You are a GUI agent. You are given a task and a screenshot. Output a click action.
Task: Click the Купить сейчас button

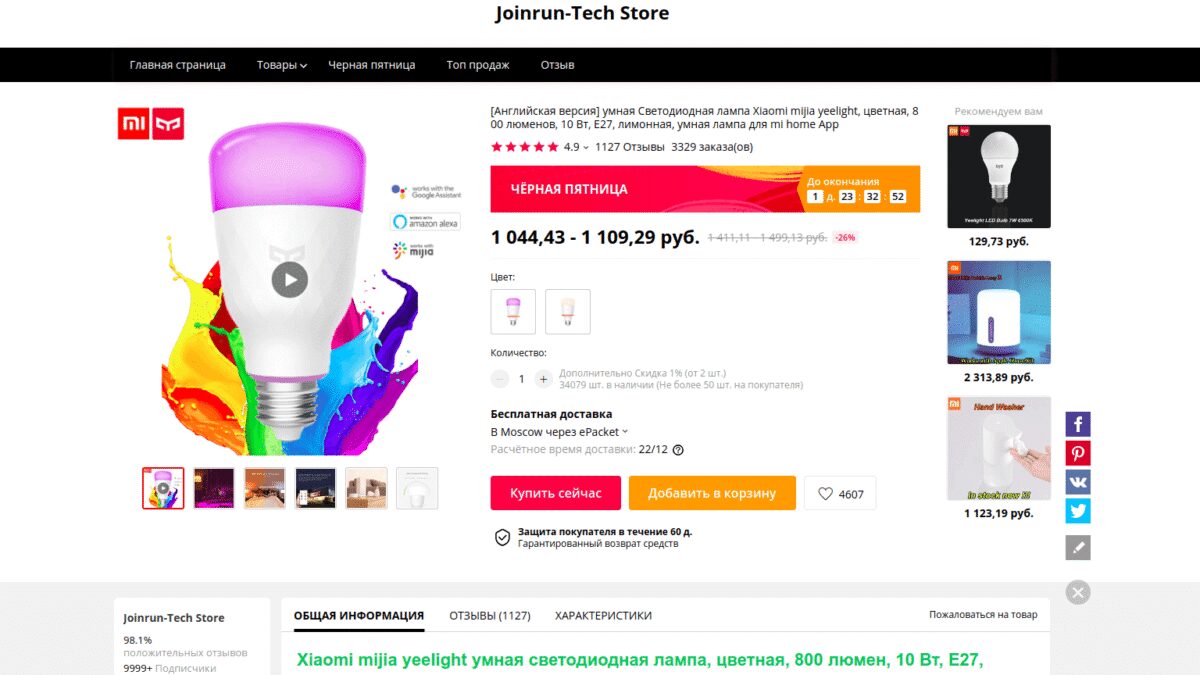tap(555, 494)
